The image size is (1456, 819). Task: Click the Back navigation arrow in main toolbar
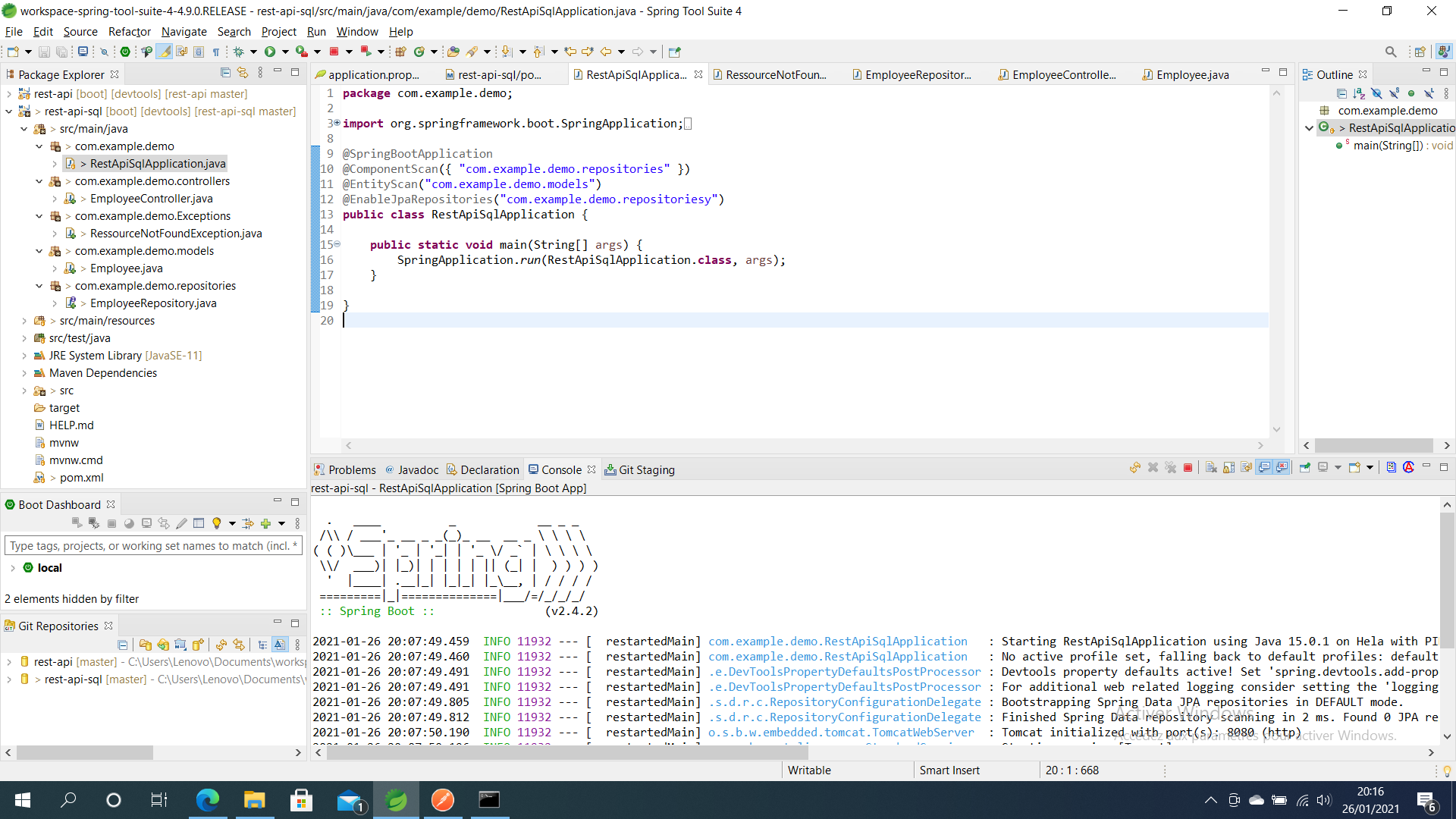coord(606,52)
